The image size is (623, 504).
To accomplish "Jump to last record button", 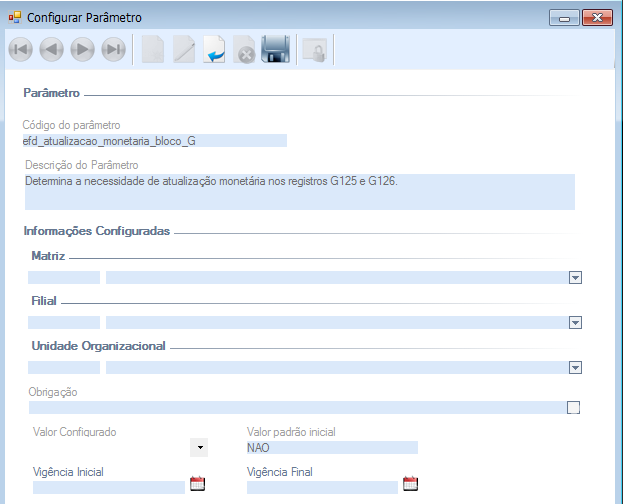I will 114,50.
